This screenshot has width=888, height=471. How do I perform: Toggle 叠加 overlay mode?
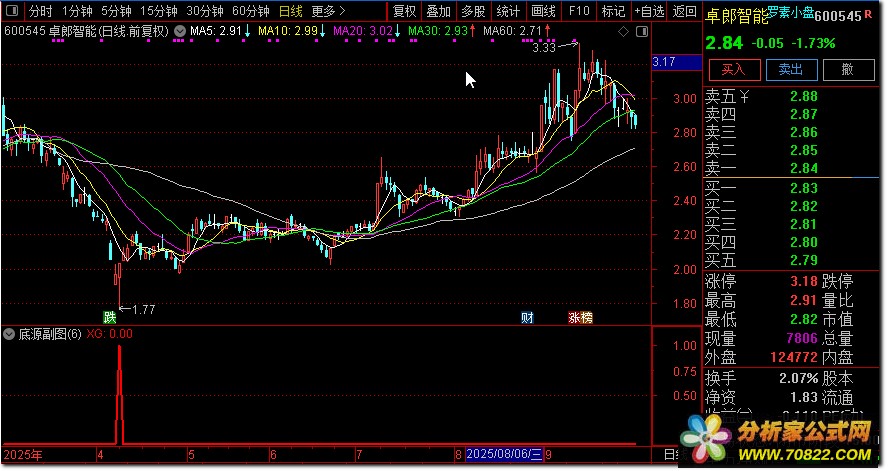click(x=438, y=12)
